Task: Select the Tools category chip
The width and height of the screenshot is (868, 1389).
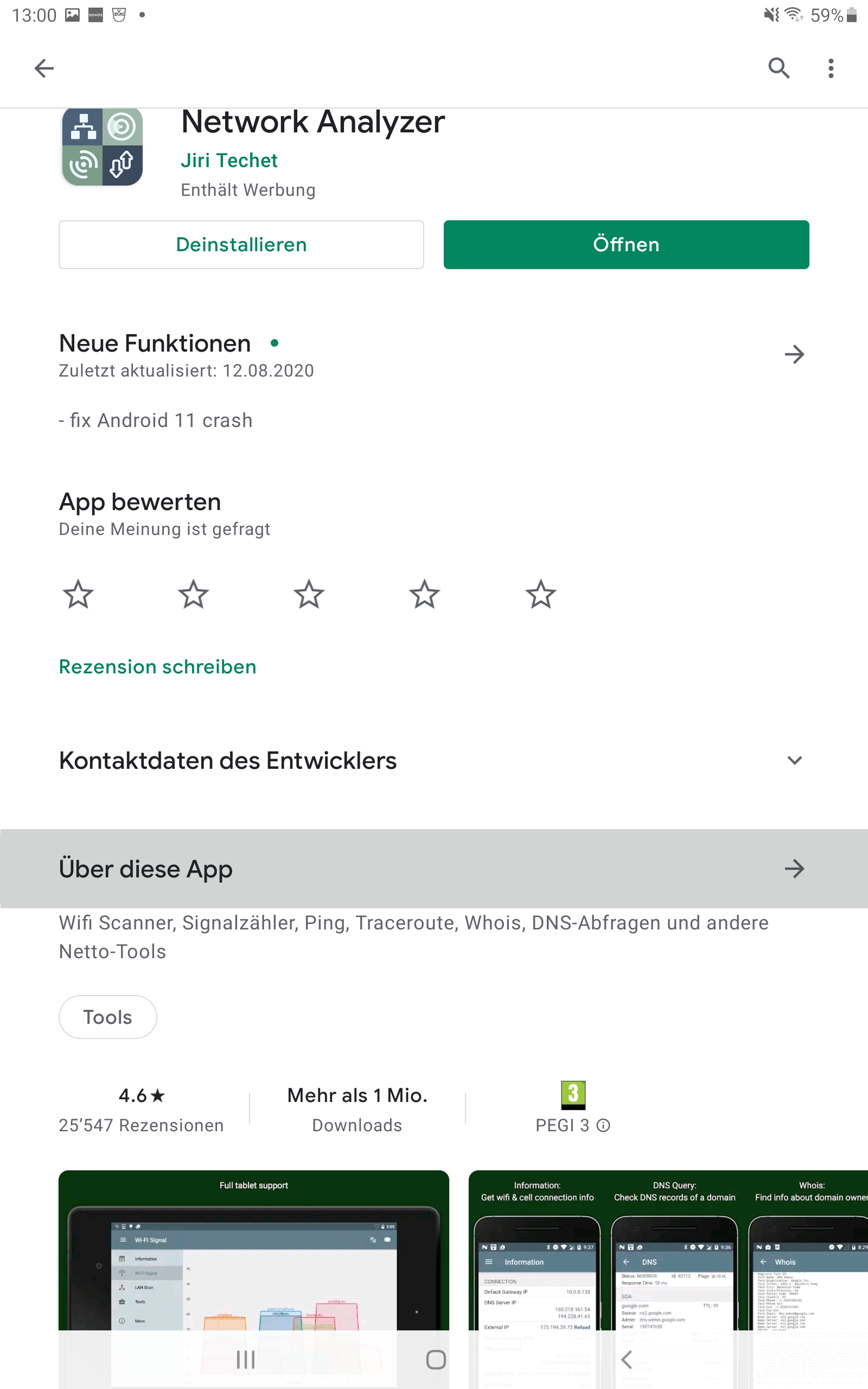Action: point(107,1016)
